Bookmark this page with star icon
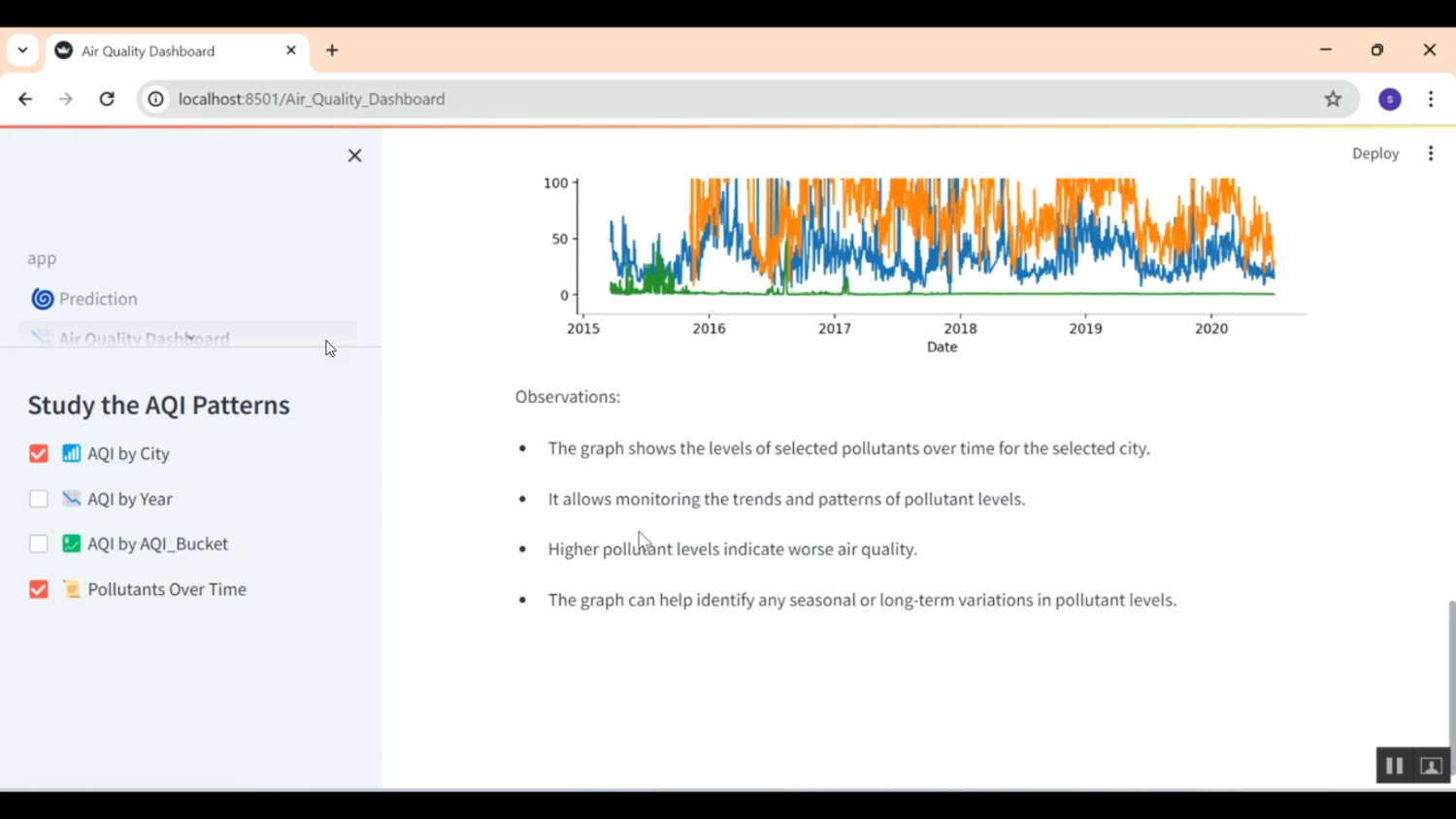 [x=1333, y=99]
